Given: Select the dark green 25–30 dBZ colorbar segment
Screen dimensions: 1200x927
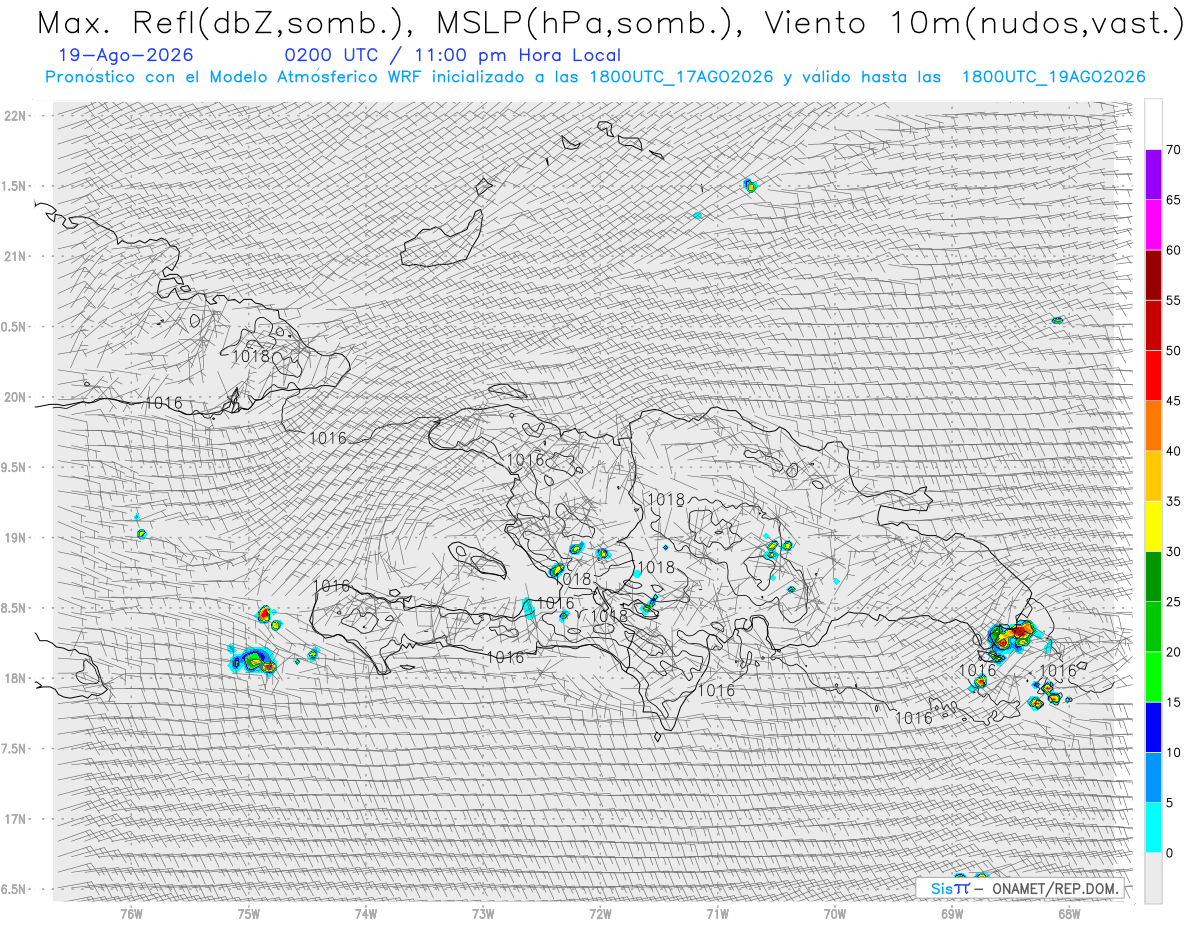Looking at the screenshot, I should 1153,576.
